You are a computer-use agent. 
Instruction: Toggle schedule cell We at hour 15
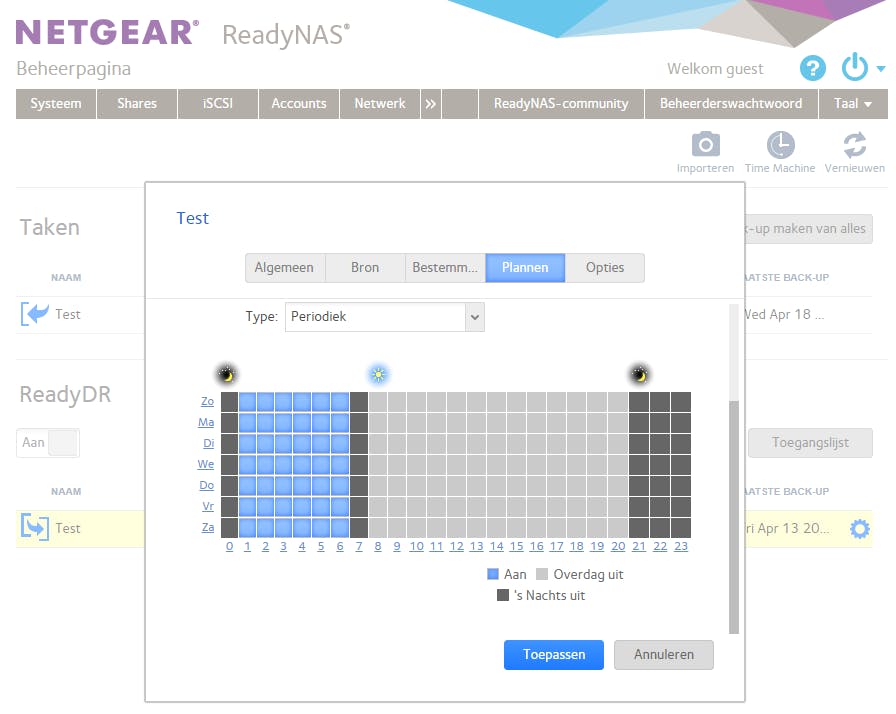coord(516,464)
